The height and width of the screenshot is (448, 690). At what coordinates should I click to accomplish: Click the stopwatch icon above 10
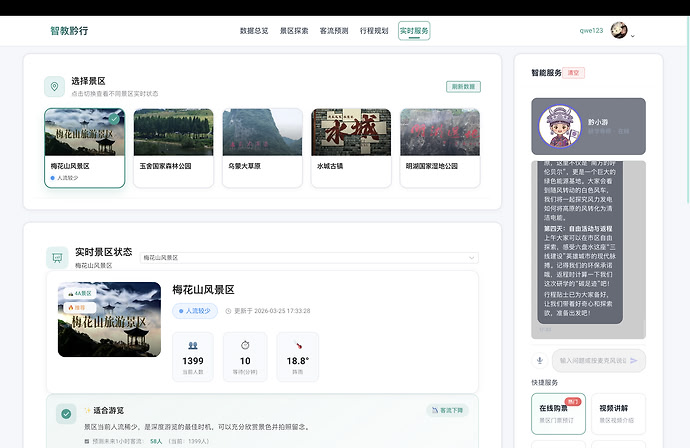click(x=245, y=345)
